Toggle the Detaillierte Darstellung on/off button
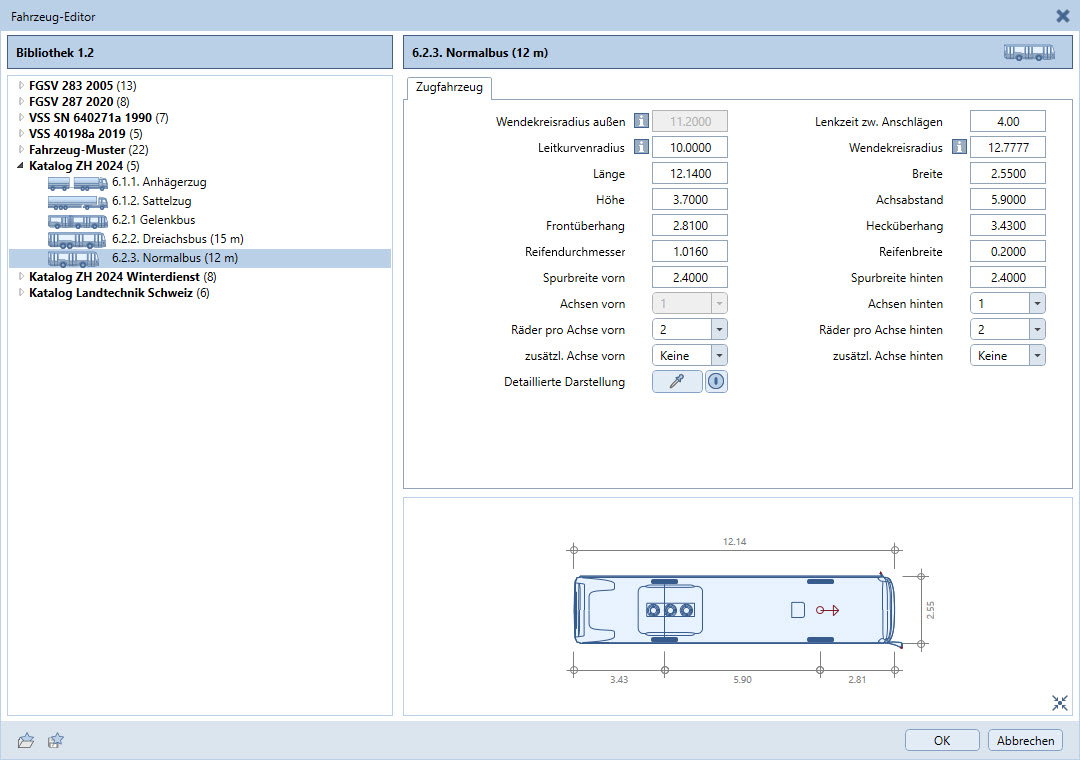1080x760 pixels. 716,382
